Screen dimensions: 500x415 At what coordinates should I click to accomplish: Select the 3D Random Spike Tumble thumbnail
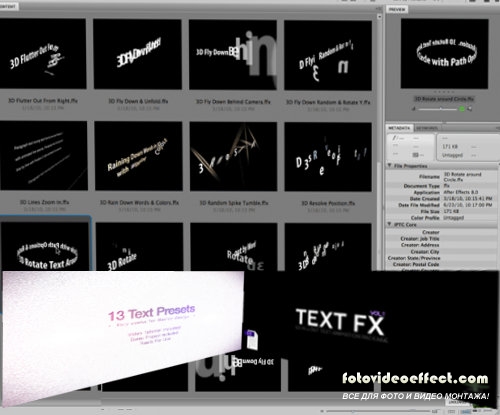click(x=233, y=157)
